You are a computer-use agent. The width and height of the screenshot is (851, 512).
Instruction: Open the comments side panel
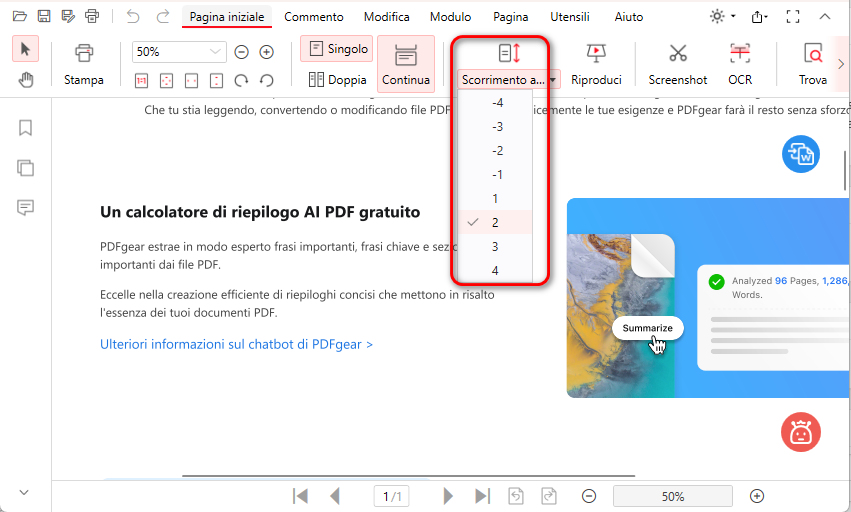[26, 207]
